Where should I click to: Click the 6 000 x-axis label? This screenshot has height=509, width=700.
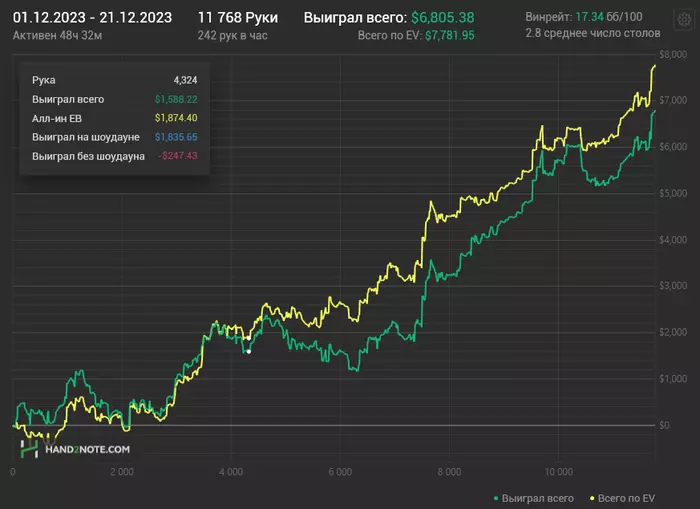tap(340, 472)
